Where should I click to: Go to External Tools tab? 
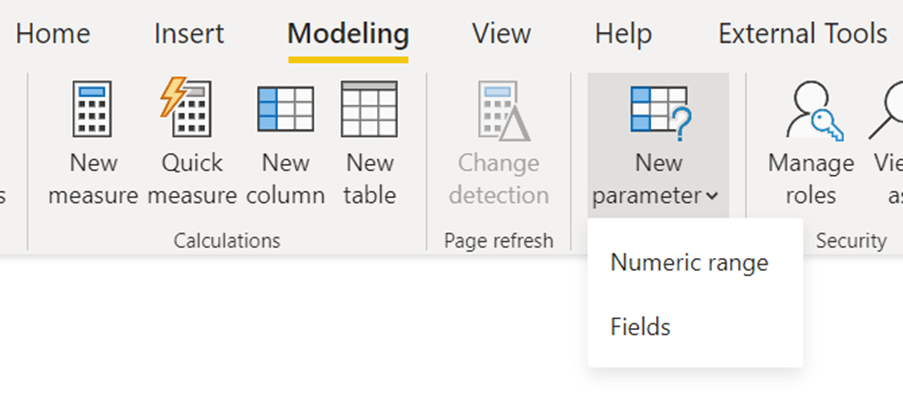(x=803, y=33)
